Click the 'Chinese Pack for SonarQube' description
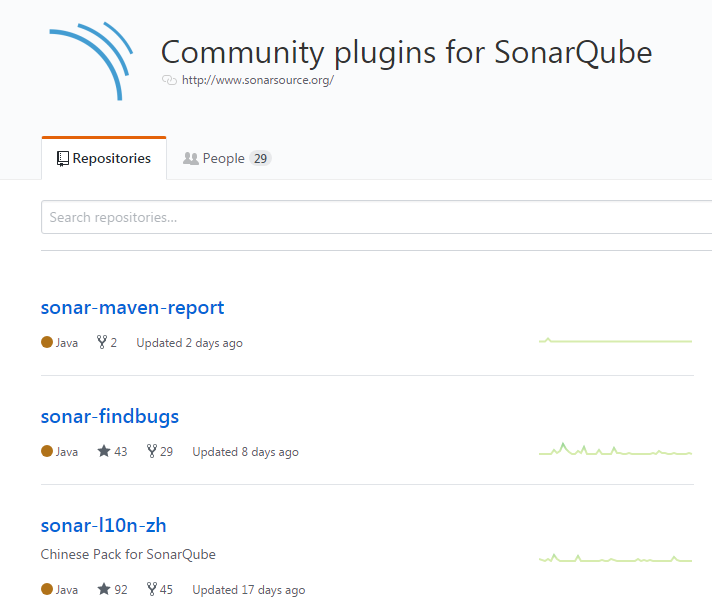Image resolution: width=712 pixels, height=606 pixels. point(128,554)
